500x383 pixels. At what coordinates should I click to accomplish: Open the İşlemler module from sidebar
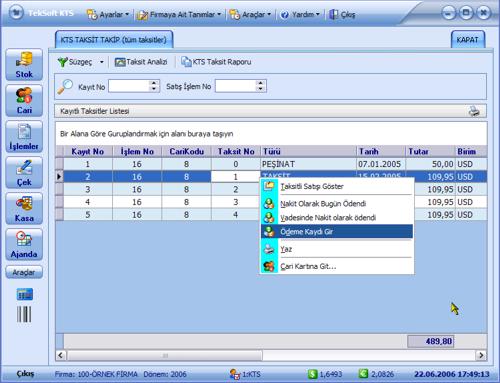pos(24,137)
